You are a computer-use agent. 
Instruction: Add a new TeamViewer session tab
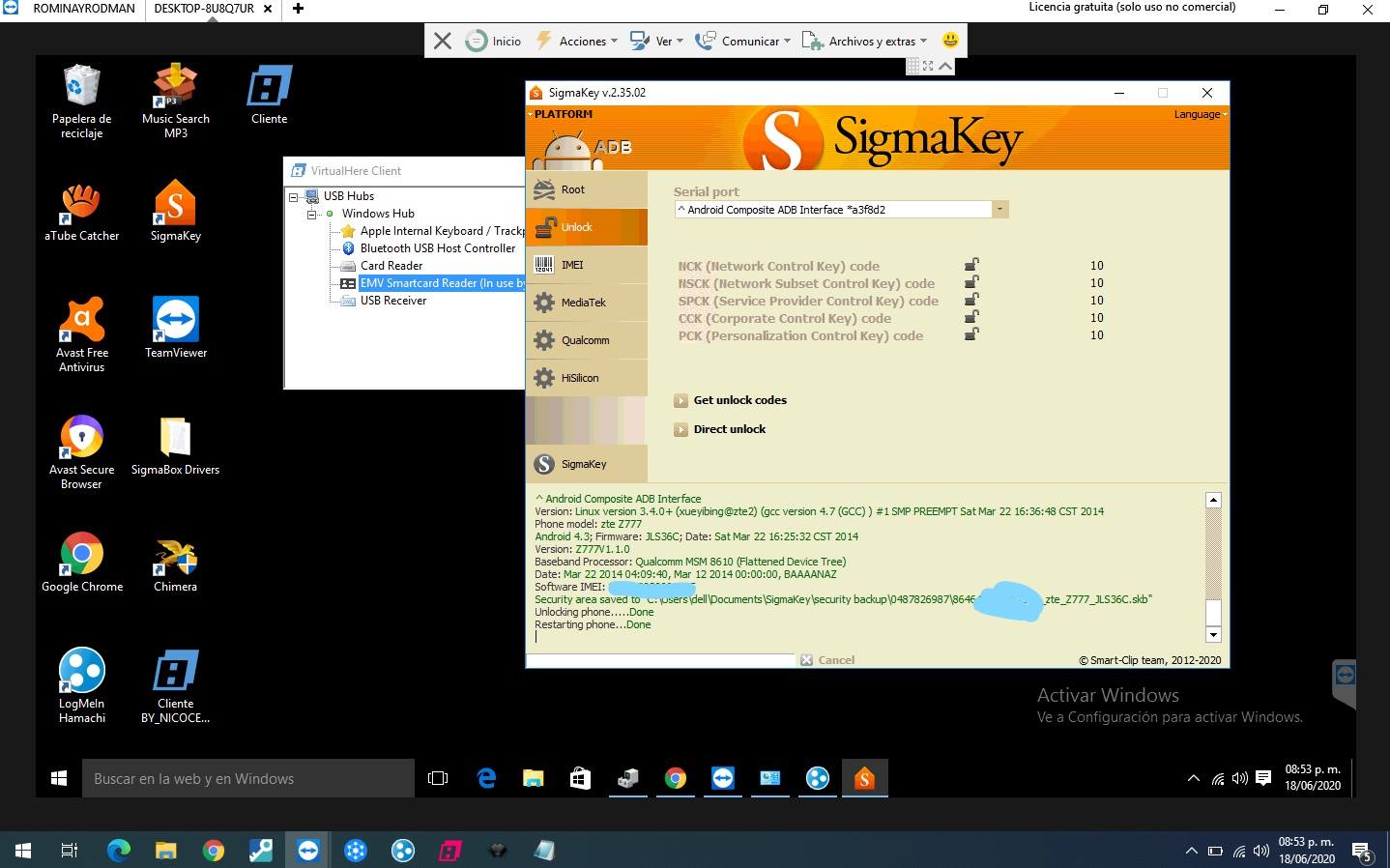pos(298,9)
